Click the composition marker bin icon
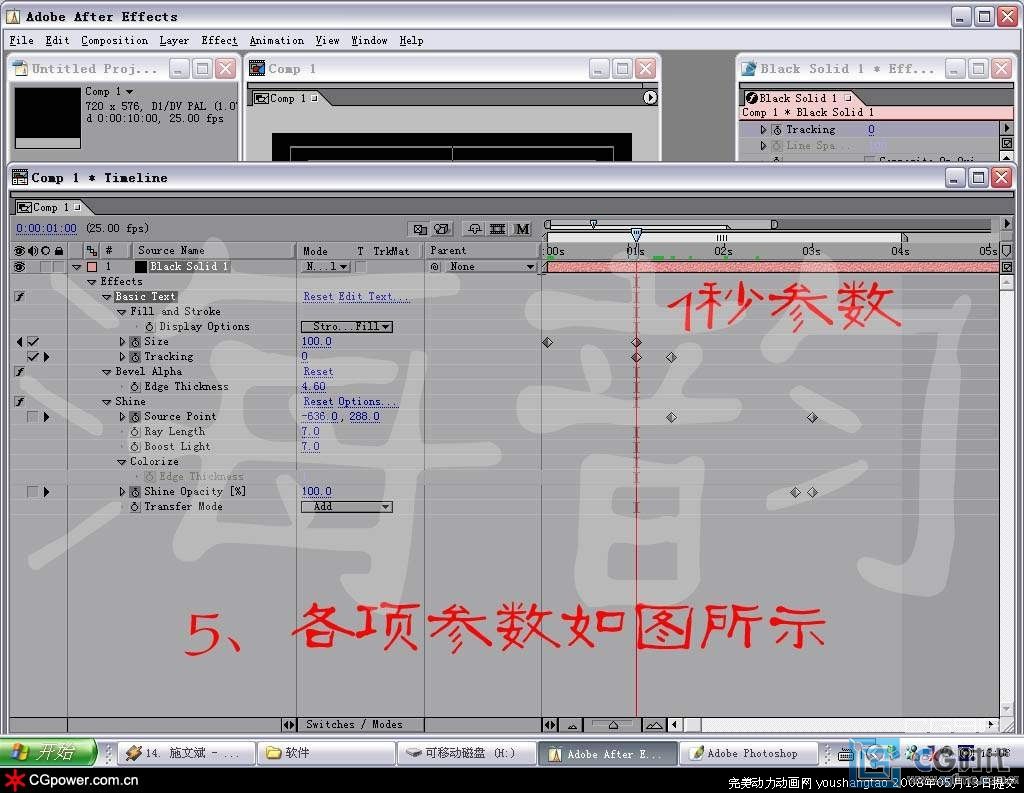This screenshot has width=1024, height=793. [1006, 251]
